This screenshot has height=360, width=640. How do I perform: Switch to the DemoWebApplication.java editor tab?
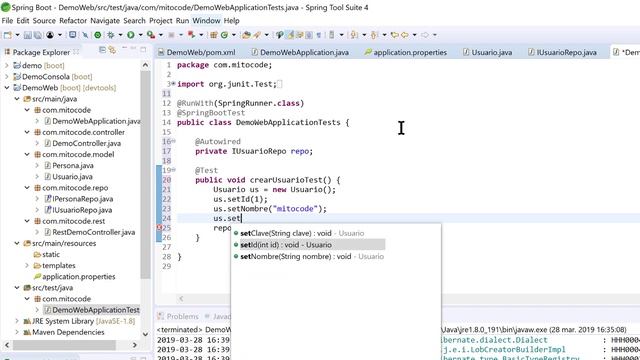pyautogui.click(x=300, y=52)
